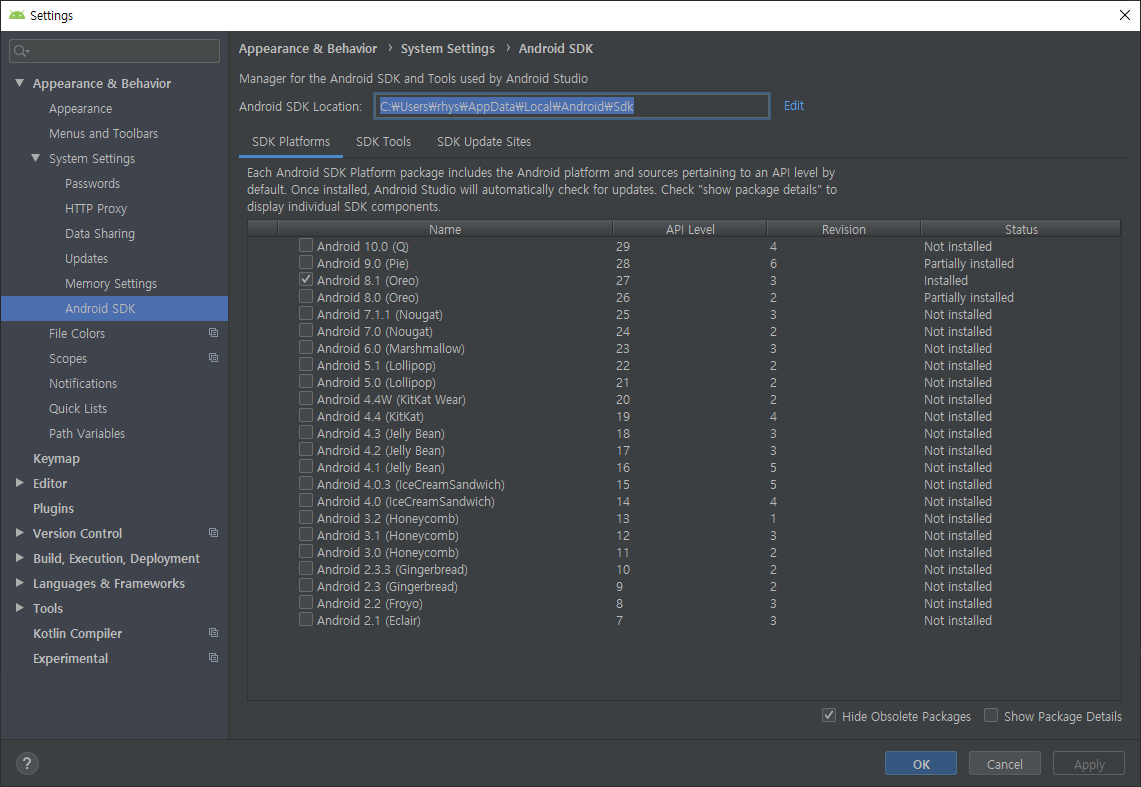Click the help question mark icon

pyautogui.click(x=27, y=763)
